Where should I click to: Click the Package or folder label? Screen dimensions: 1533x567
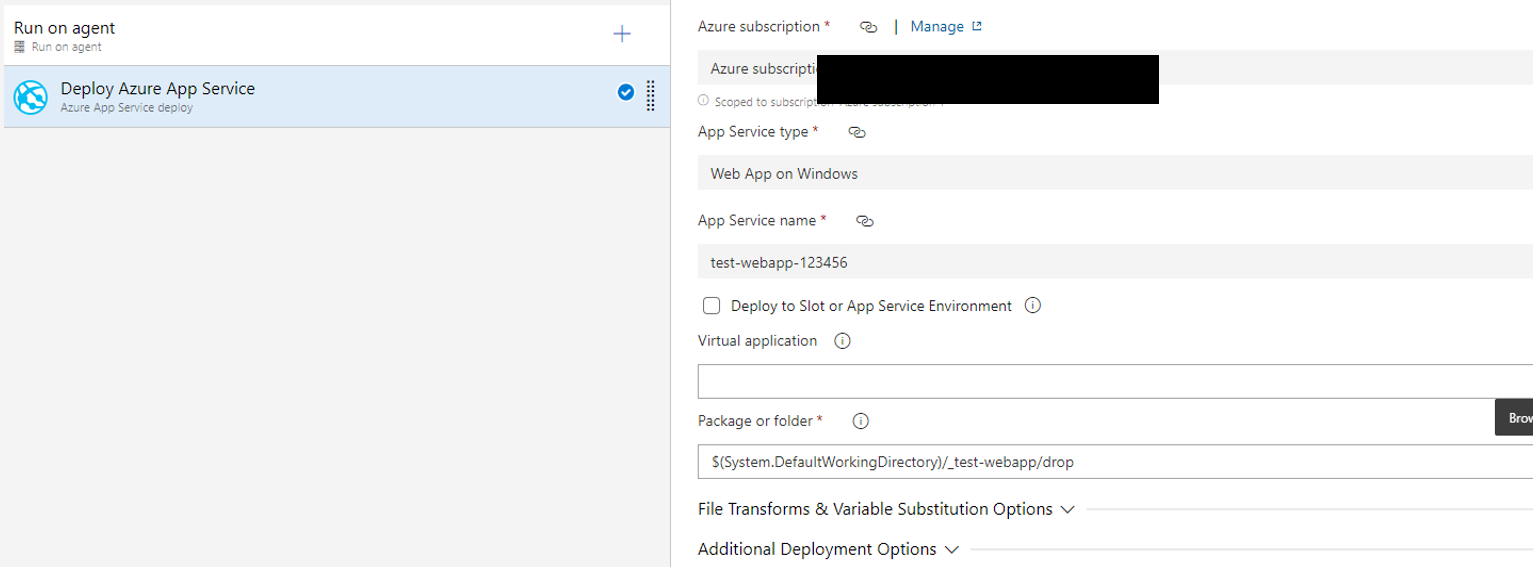tap(755, 421)
